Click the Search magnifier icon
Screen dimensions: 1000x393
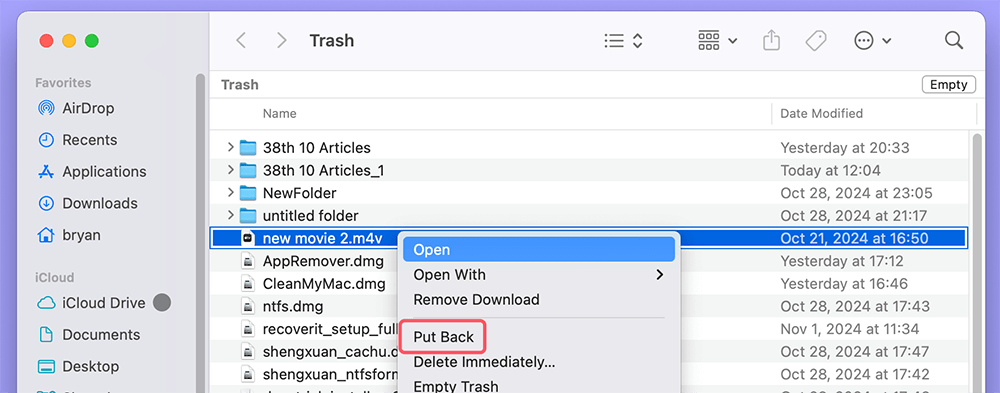(x=953, y=41)
